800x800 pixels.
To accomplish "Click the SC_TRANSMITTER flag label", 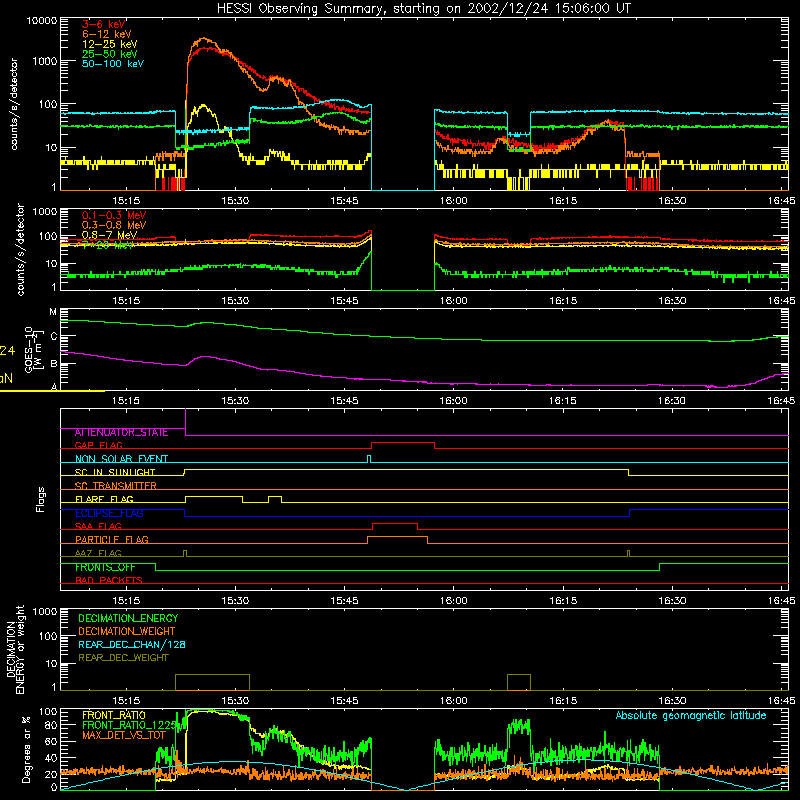I will [x=115, y=486].
